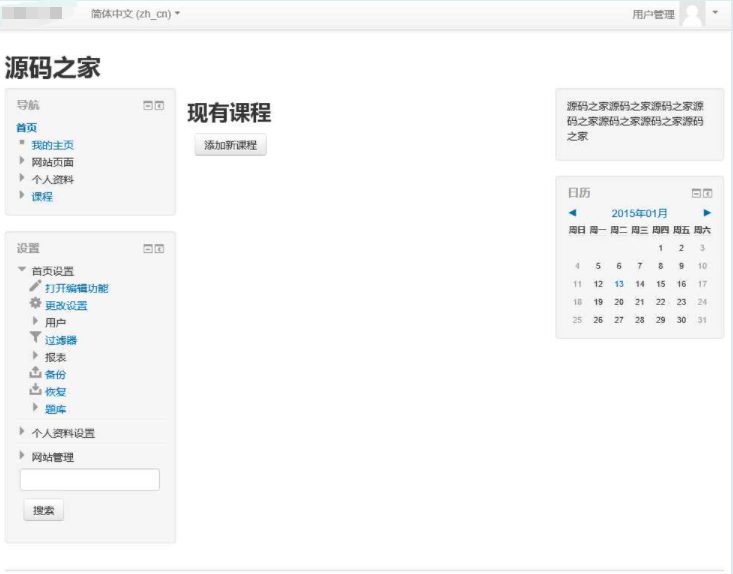The width and height of the screenshot is (733, 574).
Task: Open the 首页 navigation link
Action: pyautogui.click(x=27, y=128)
